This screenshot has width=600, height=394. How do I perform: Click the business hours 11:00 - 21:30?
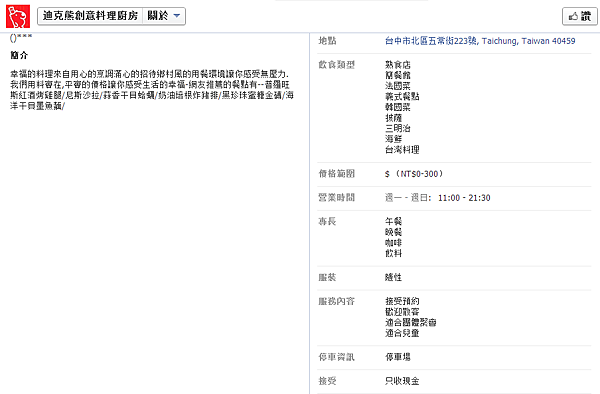464,198
